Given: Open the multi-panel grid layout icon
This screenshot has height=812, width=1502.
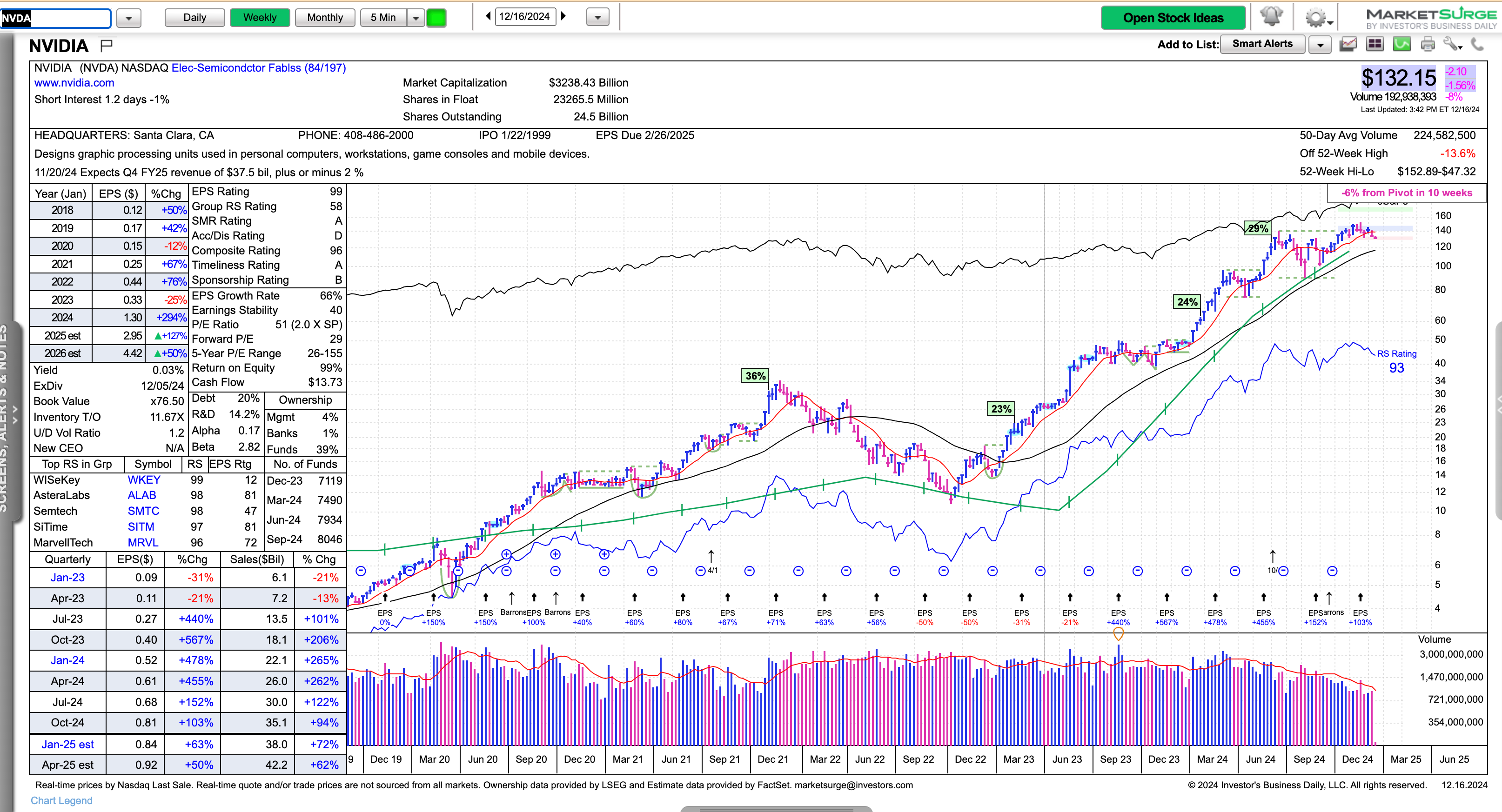Looking at the screenshot, I should coord(1375,44).
